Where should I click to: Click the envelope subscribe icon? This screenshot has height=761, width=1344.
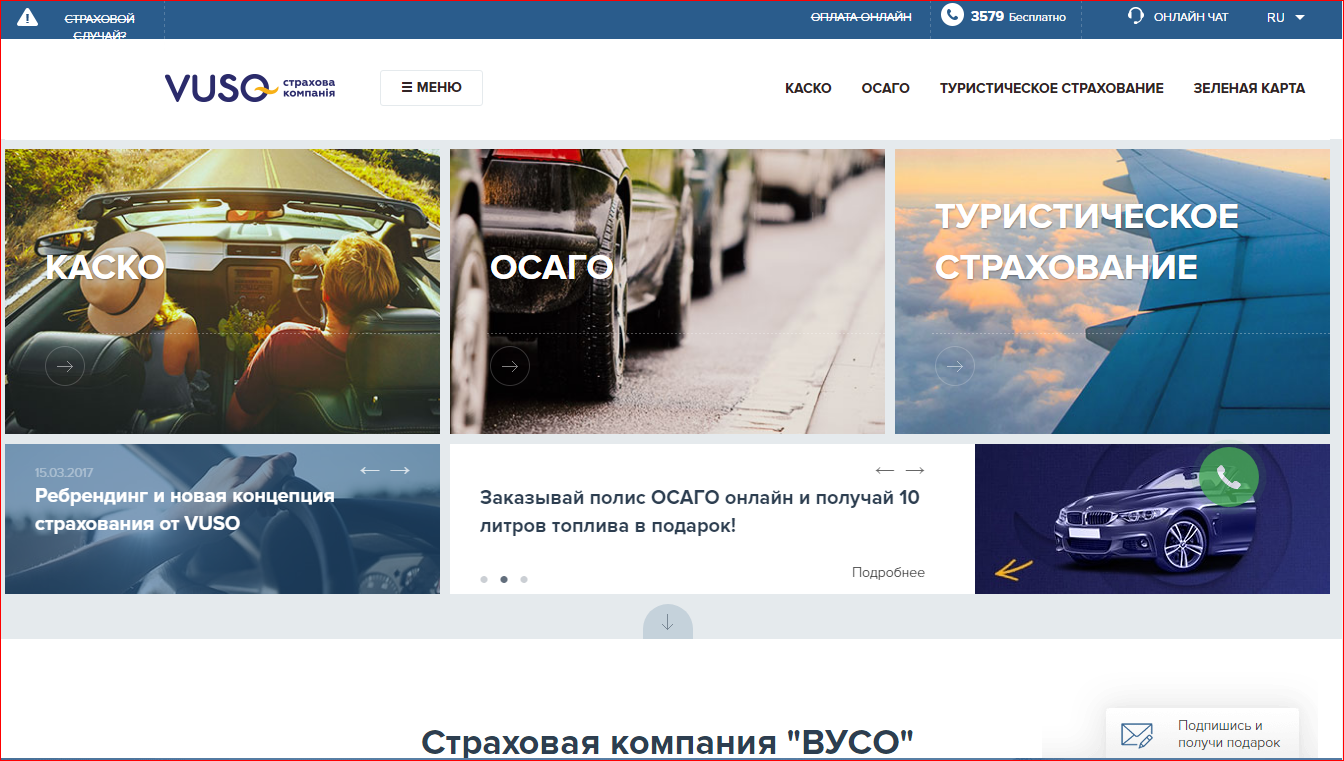point(1137,735)
